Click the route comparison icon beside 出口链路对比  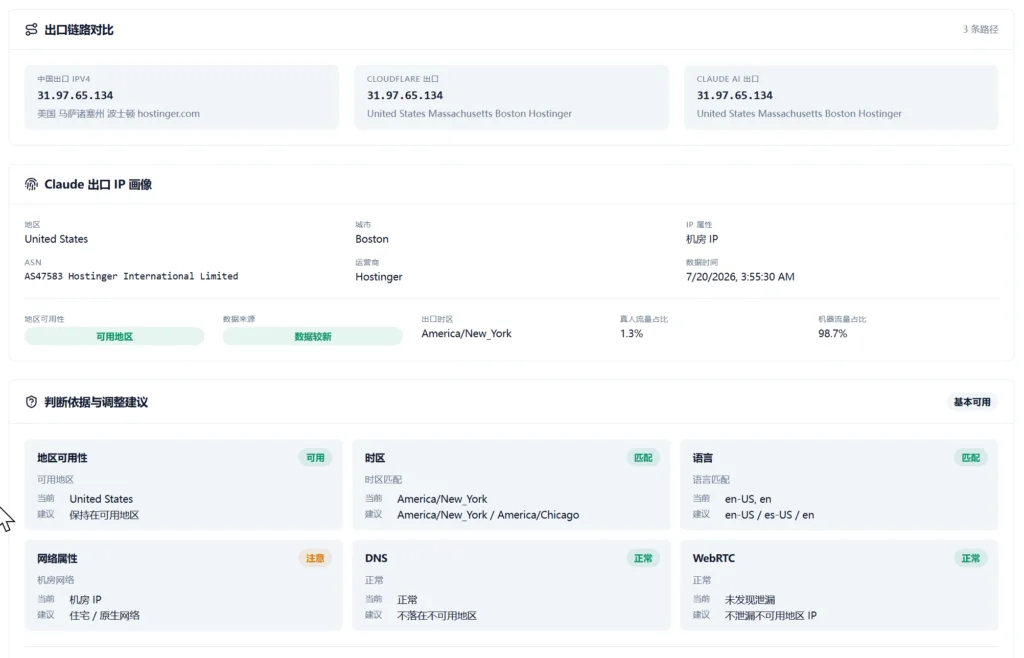pos(31,29)
